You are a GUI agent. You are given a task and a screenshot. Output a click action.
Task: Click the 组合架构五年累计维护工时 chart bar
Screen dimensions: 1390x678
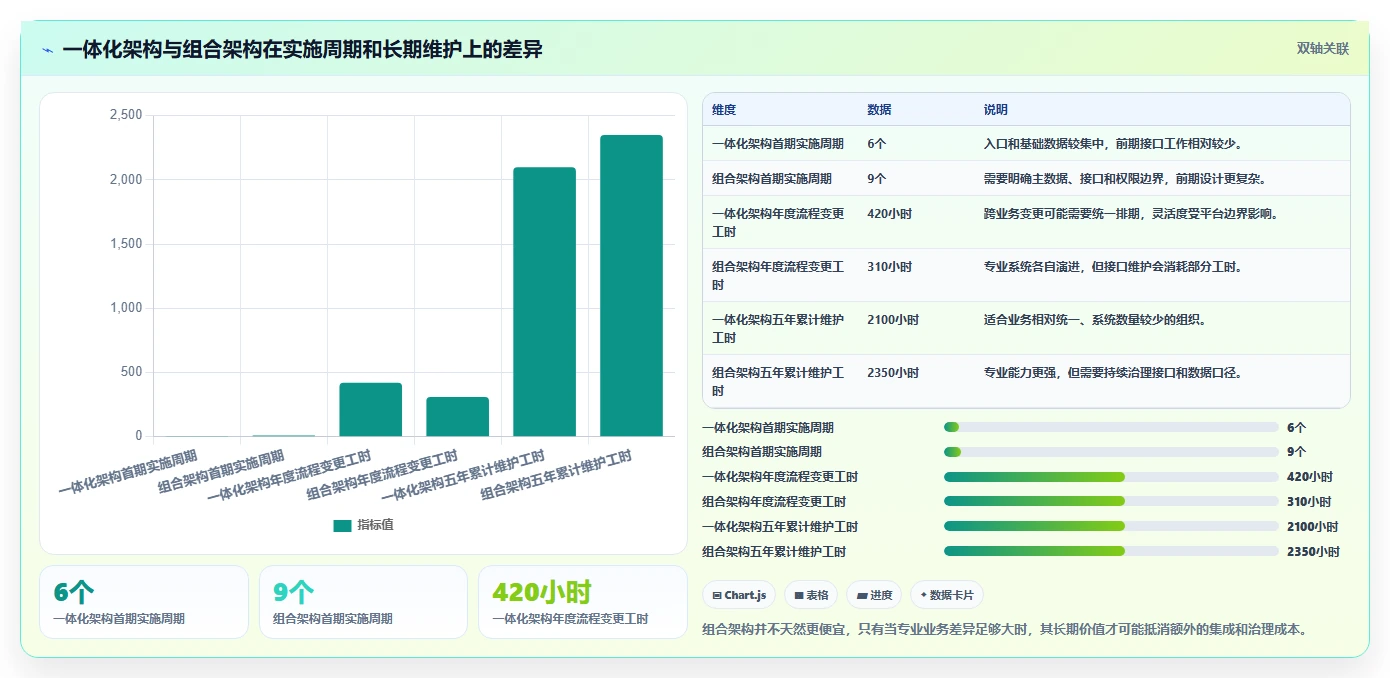click(x=631, y=286)
